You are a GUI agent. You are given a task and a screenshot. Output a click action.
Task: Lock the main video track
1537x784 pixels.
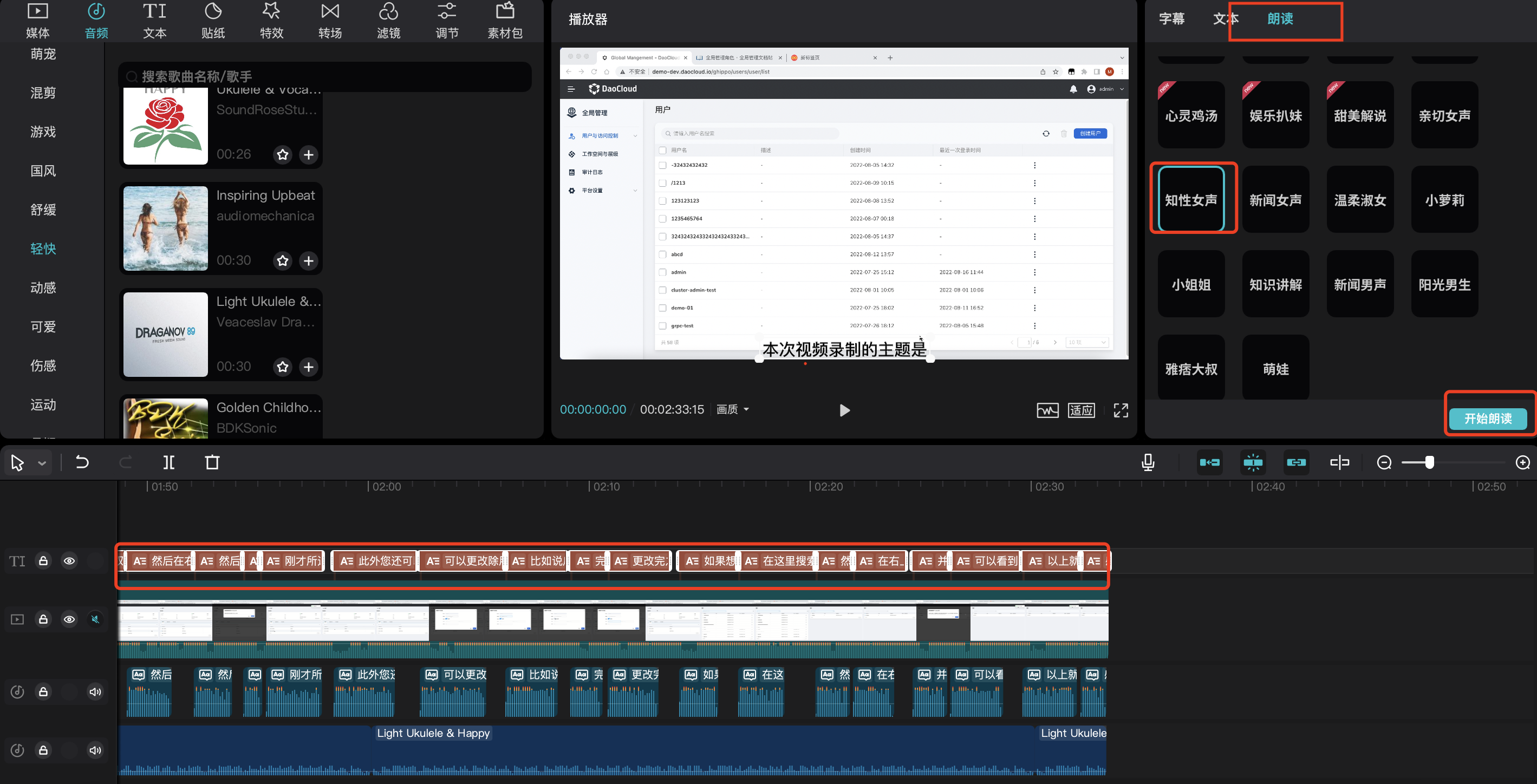pyautogui.click(x=43, y=619)
